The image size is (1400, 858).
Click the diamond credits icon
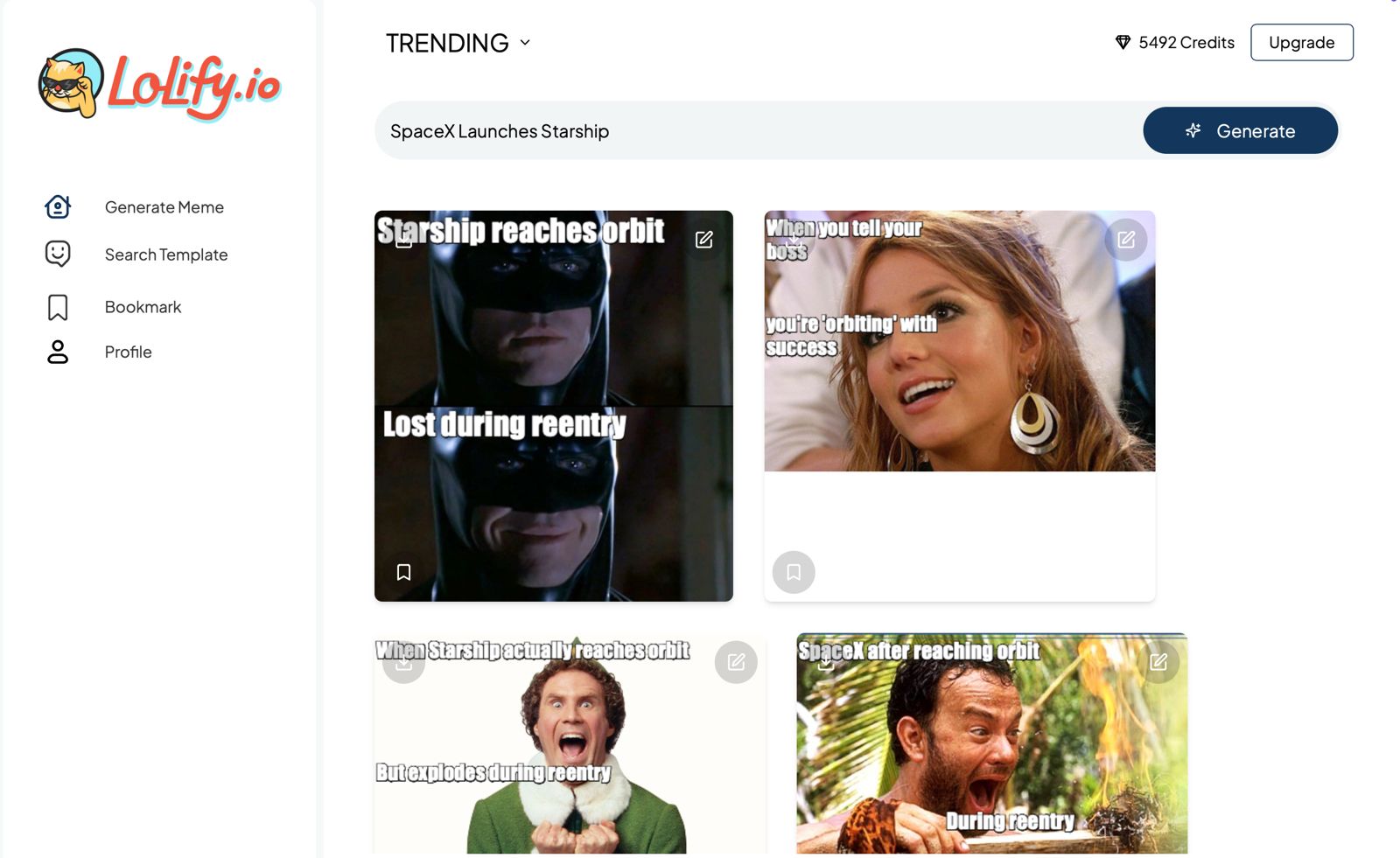coord(1123,42)
